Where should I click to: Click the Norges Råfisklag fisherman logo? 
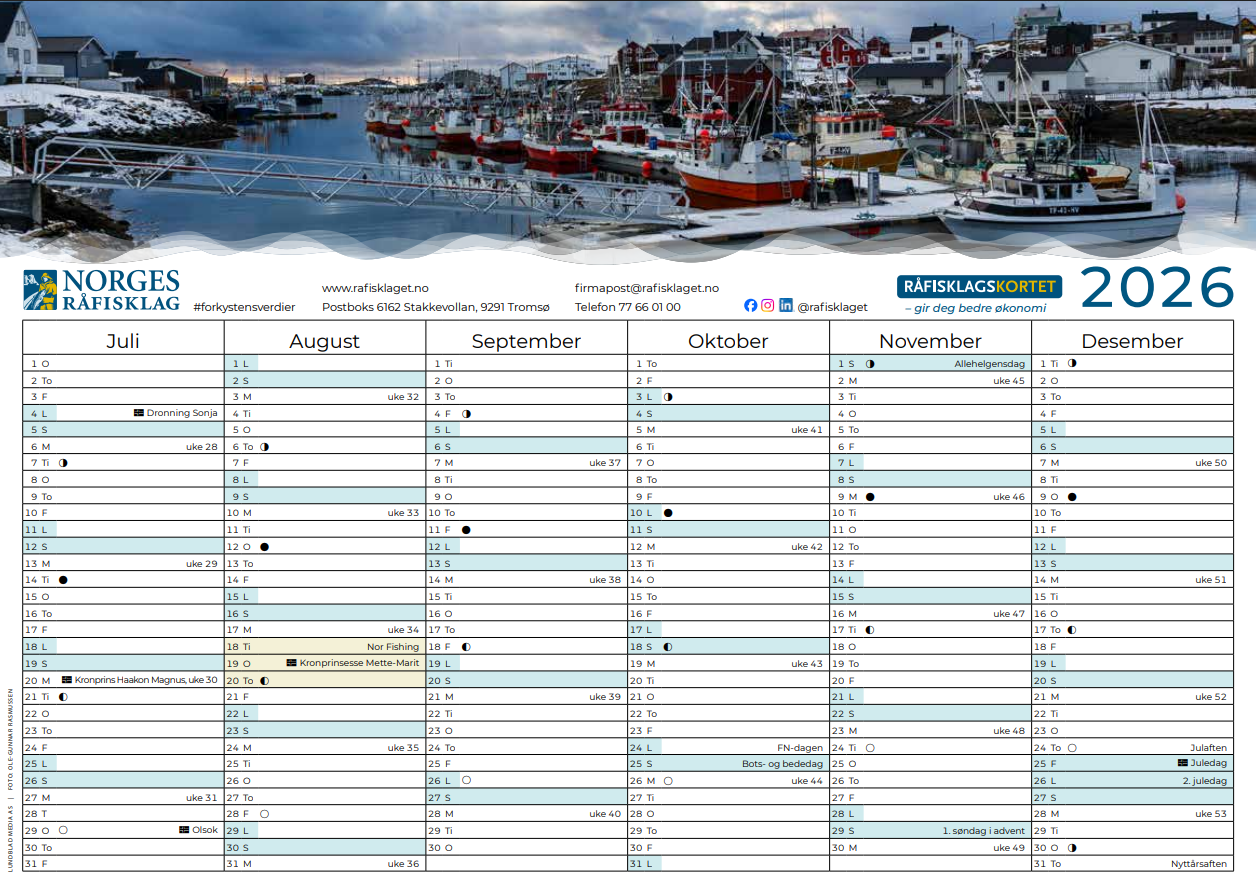41,290
